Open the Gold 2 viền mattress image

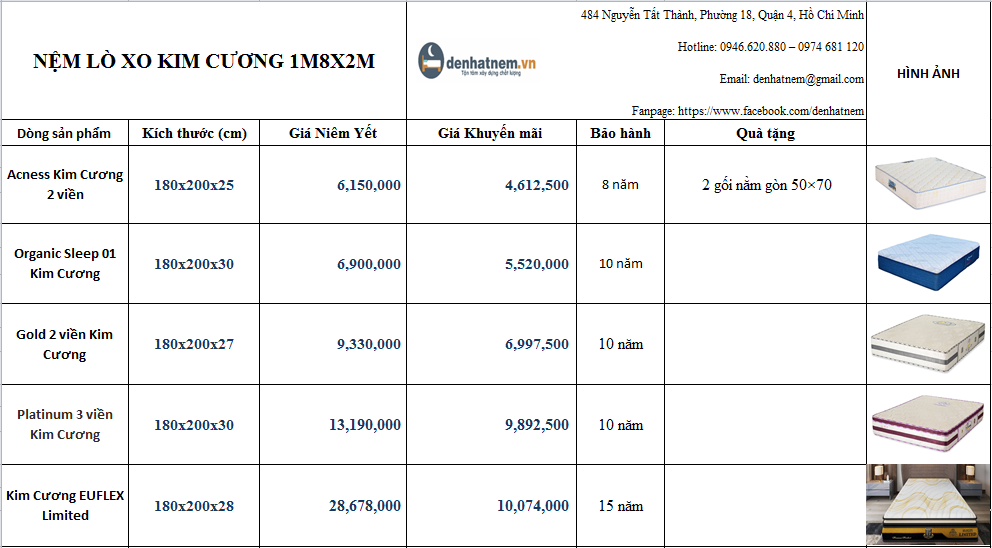click(928, 344)
